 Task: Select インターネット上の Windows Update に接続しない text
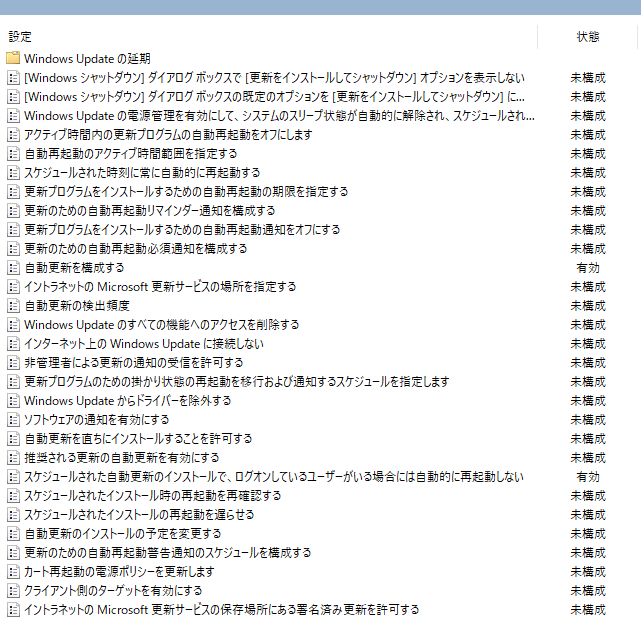coord(144,344)
